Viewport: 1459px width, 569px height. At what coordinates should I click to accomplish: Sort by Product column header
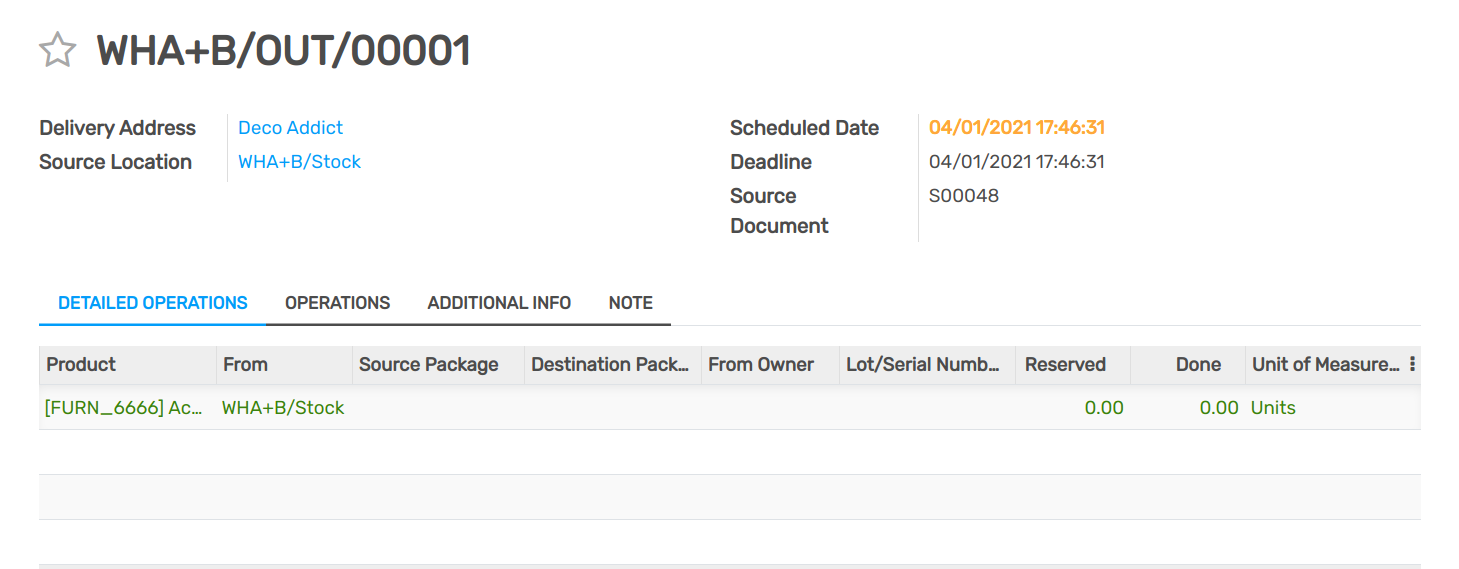(x=81, y=365)
